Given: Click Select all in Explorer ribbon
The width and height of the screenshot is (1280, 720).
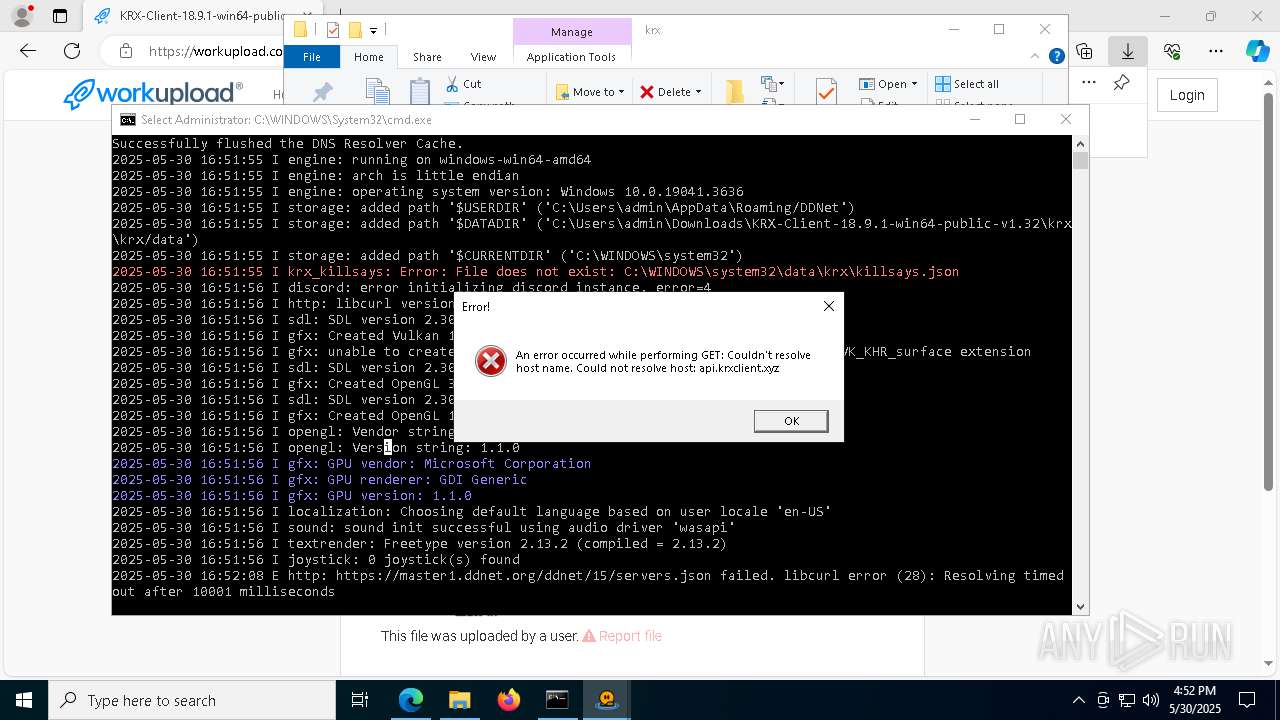Looking at the screenshot, I should [967, 84].
